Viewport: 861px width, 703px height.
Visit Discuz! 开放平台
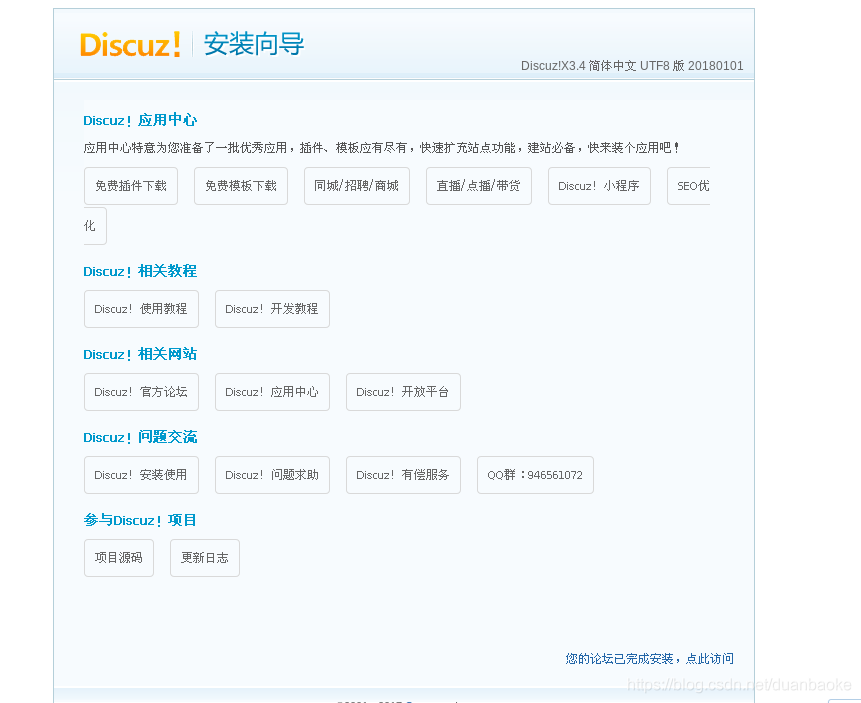(x=403, y=392)
